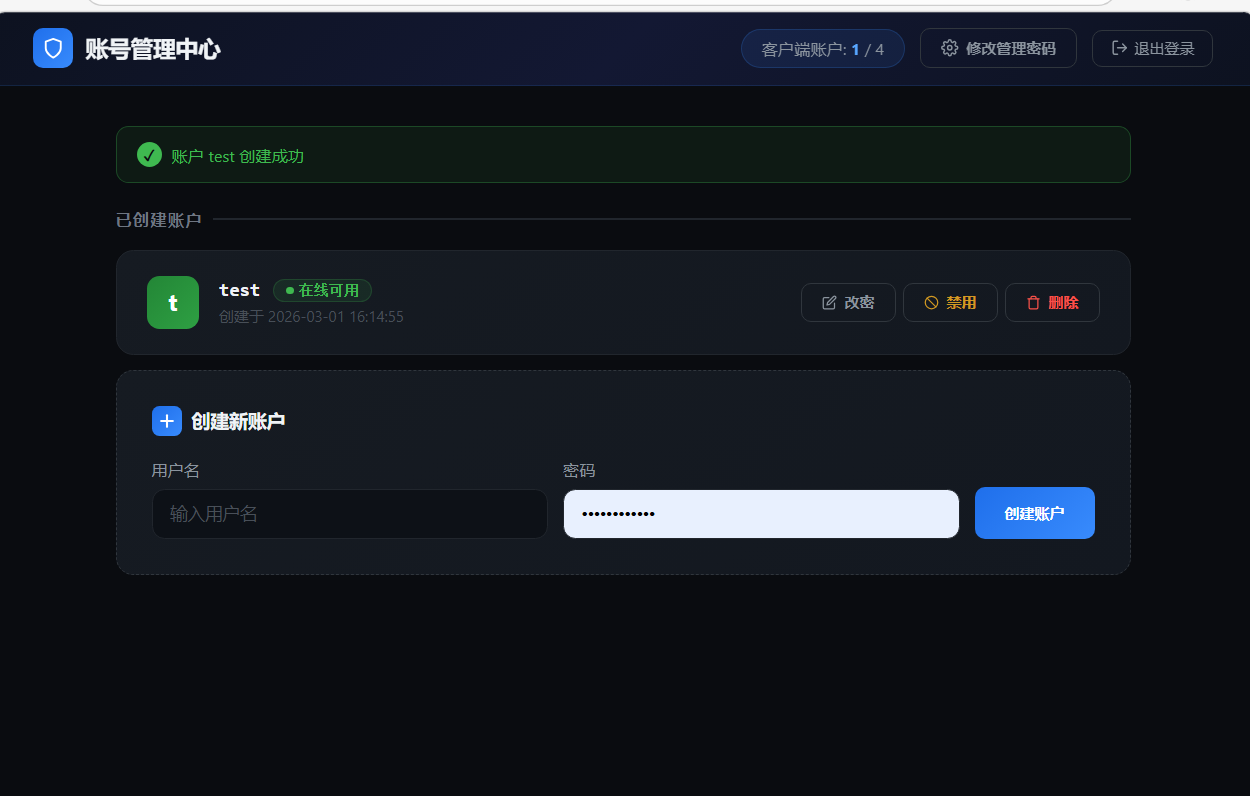This screenshot has height=796, width=1250.
Task: Click the 在线可用 status badge
Action: pyautogui.click(x=322, y=290)
